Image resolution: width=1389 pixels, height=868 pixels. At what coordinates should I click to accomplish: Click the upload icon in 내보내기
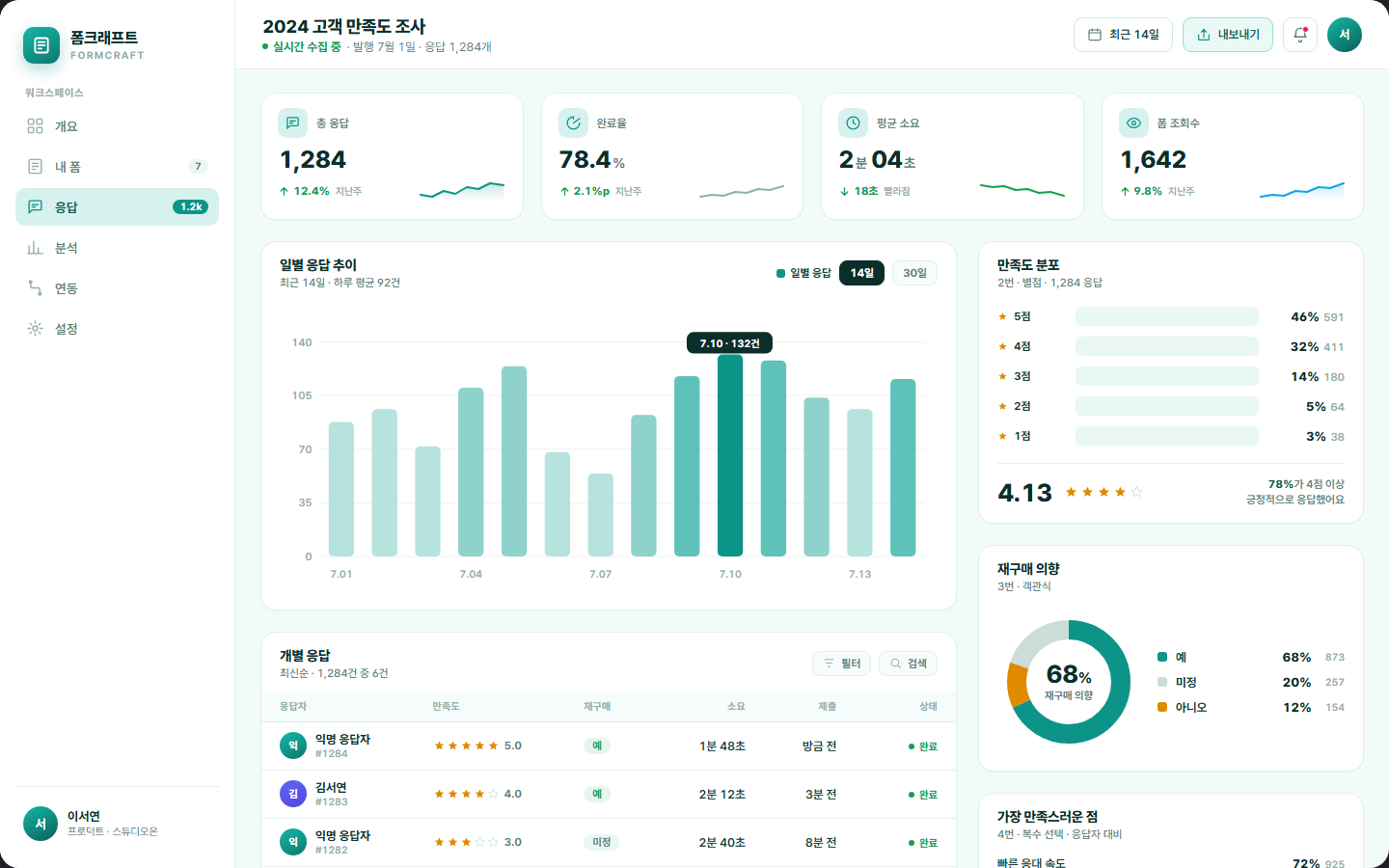pyautogui.click(x=1204, y=35)
